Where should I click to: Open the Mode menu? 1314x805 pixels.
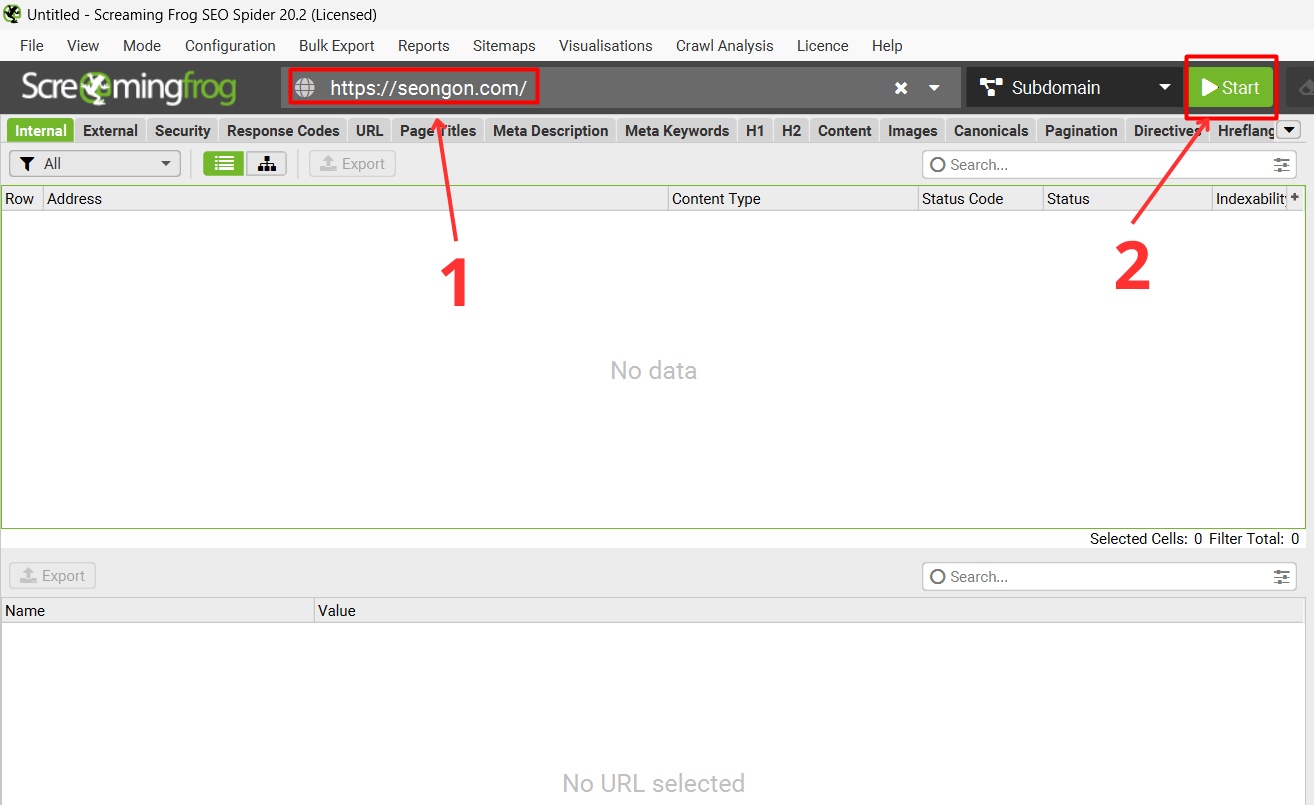click(x=142, y=46)
